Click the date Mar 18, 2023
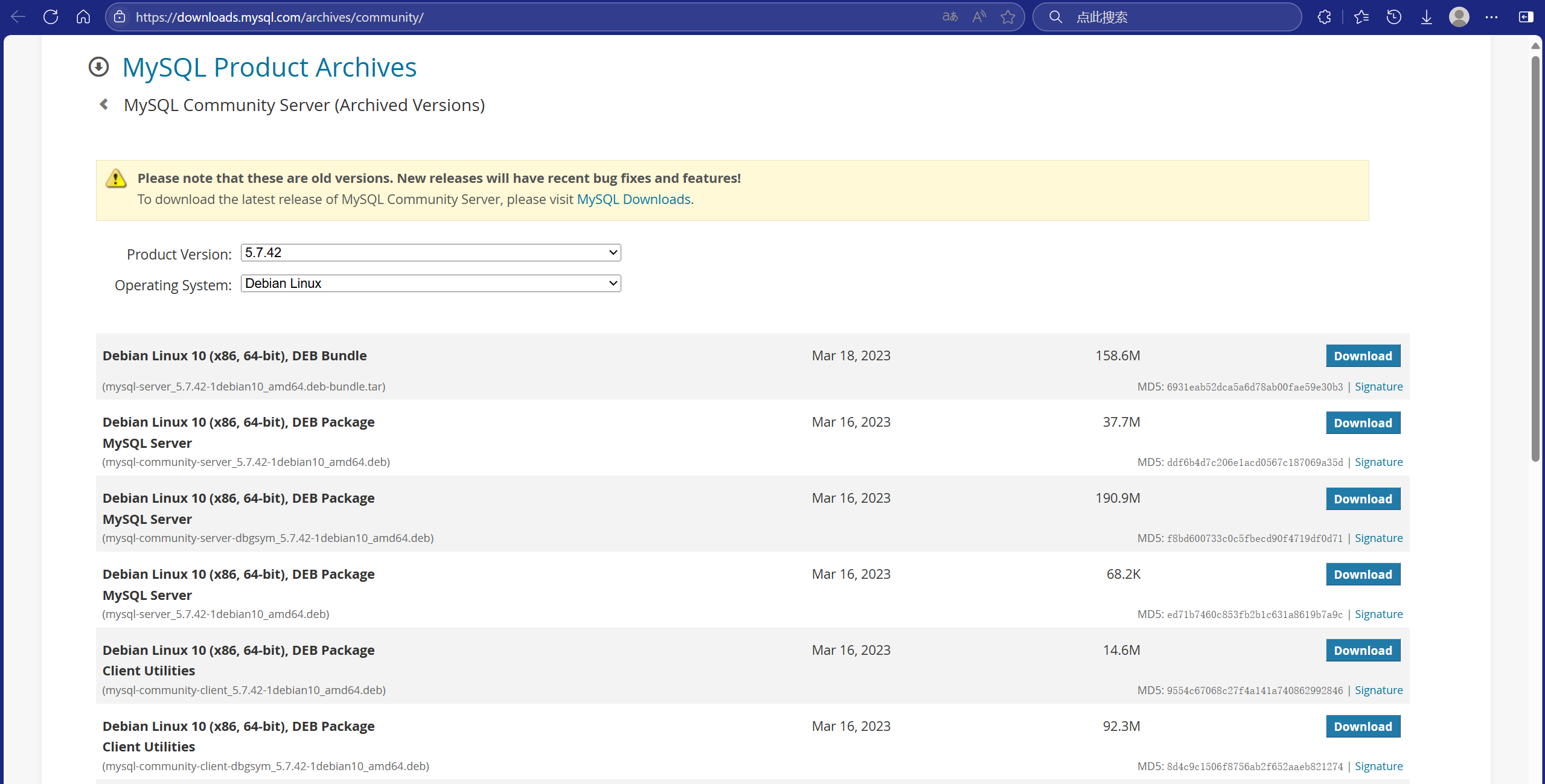 pyautogui.click(x=851, y=355)
